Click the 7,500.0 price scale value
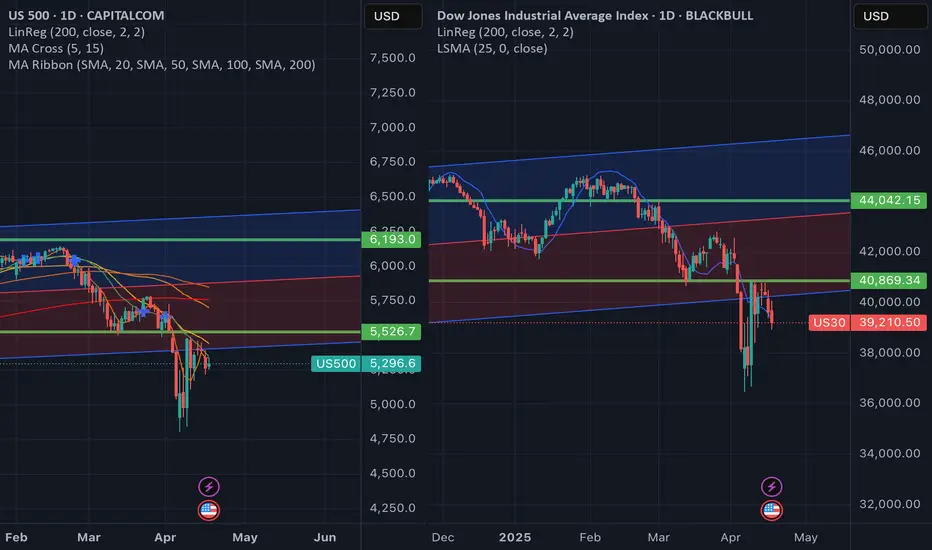This screenshot has height=550, width=932. tap(392, 58)
